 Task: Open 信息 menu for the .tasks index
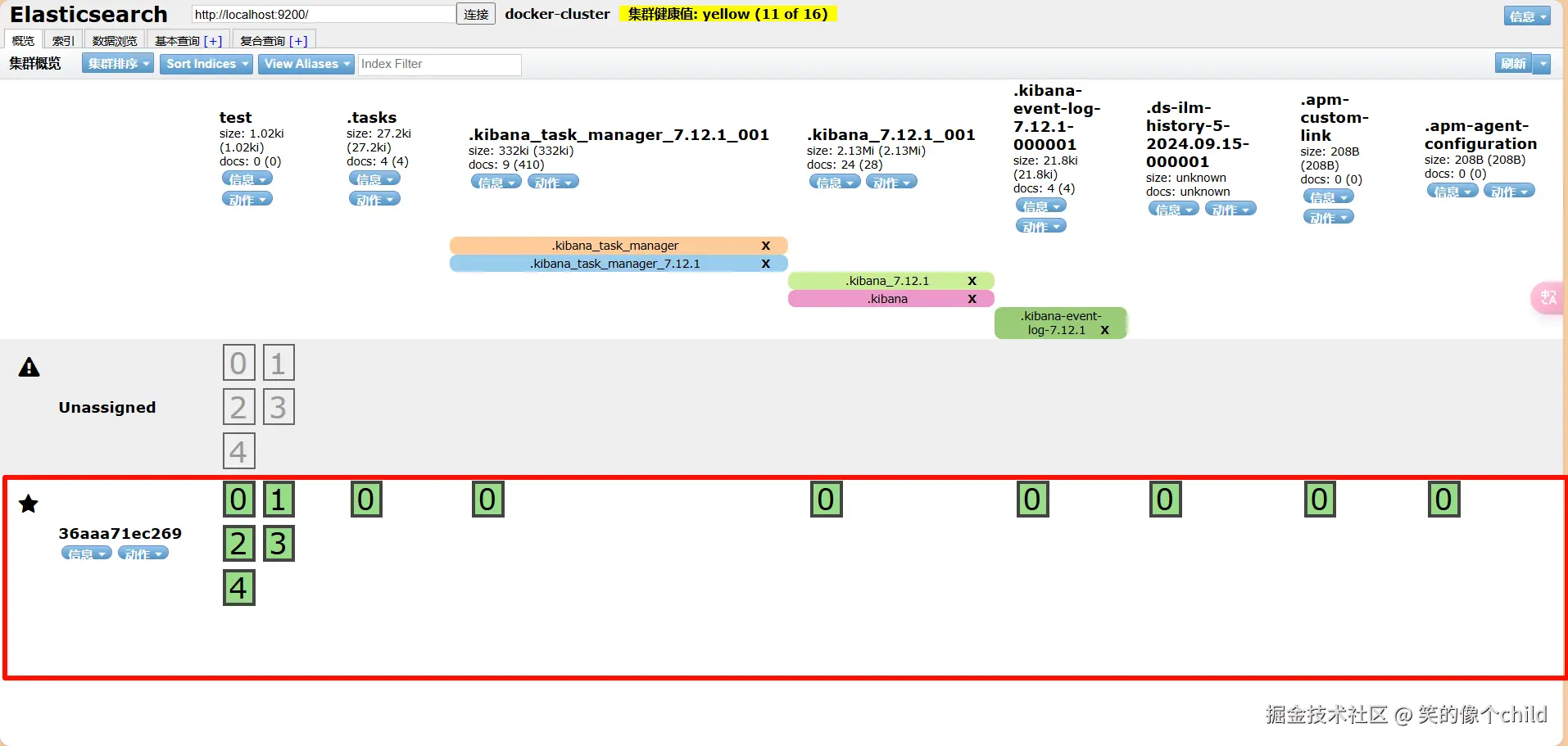coord(374,179)
